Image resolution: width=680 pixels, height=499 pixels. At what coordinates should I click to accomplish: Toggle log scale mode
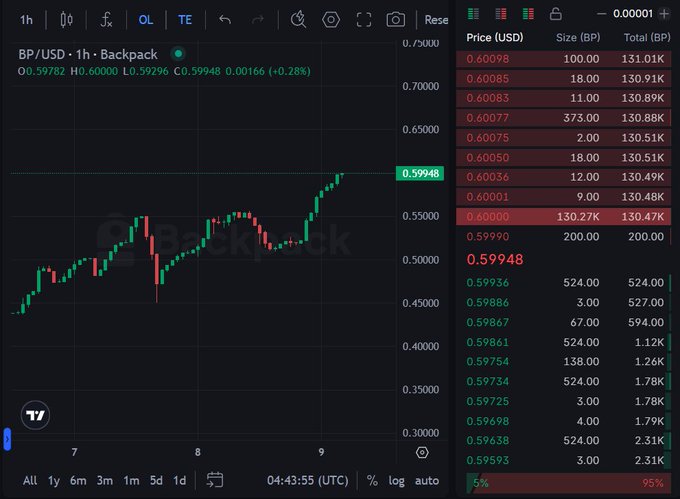coord(396,480)
